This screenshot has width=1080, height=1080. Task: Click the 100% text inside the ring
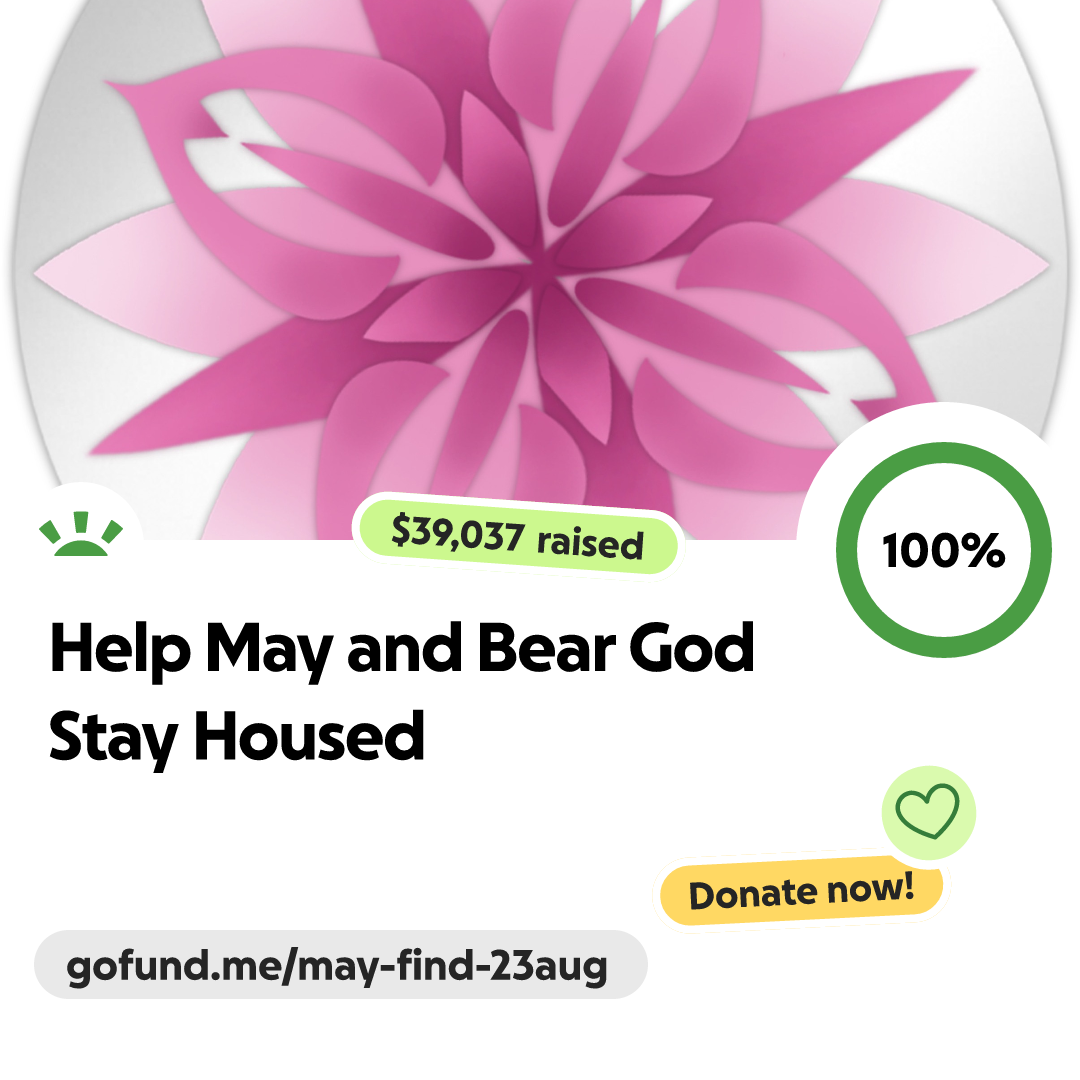point(944,550)
